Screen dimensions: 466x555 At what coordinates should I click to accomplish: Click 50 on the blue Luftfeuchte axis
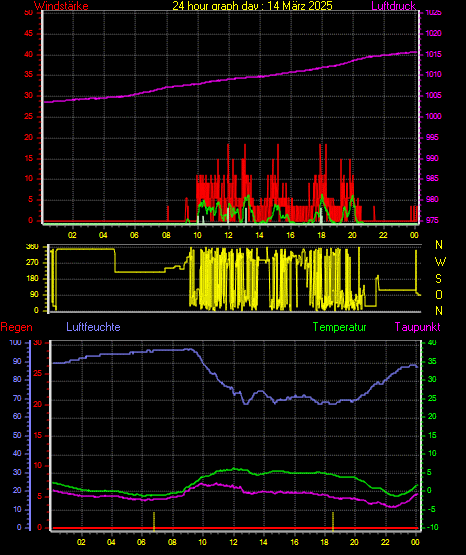click(17, 435)
